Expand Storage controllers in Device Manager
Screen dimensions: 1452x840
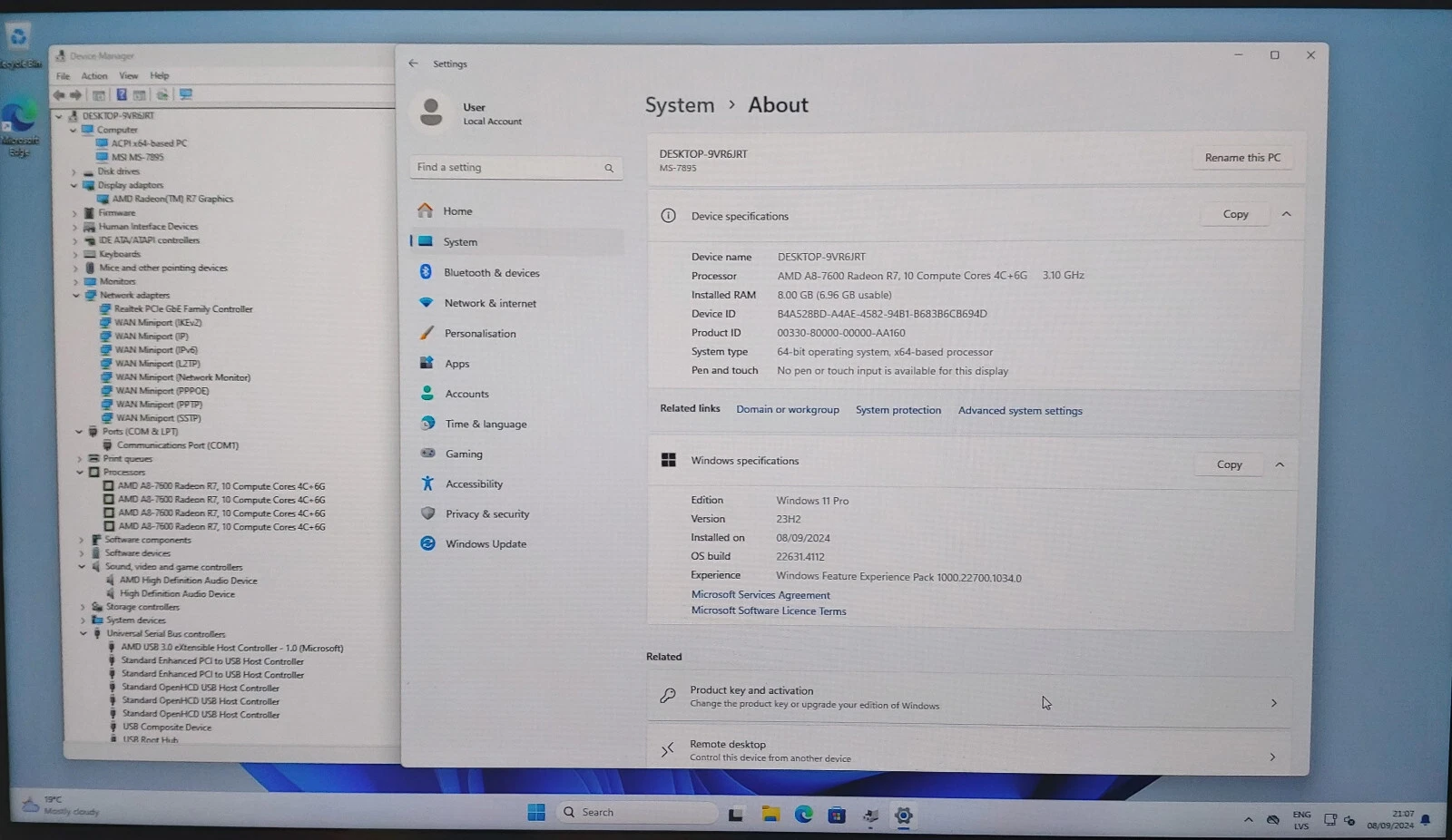pos(83,607)
